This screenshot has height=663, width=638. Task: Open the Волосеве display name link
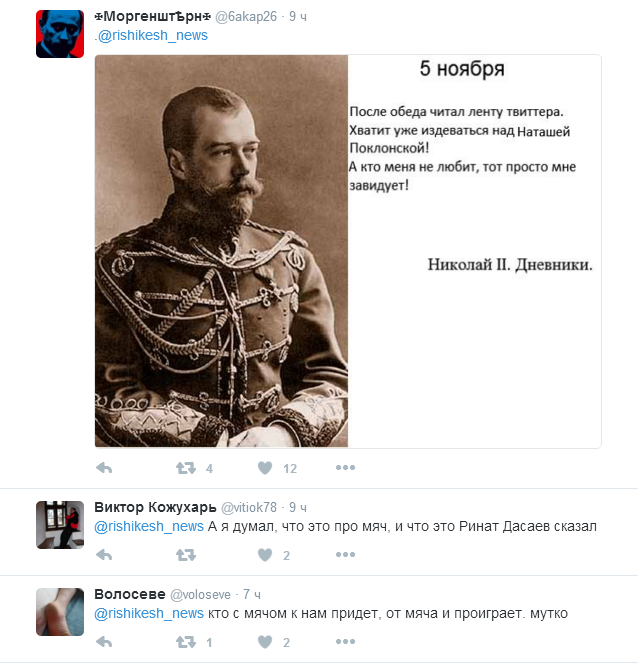[130, 594]
